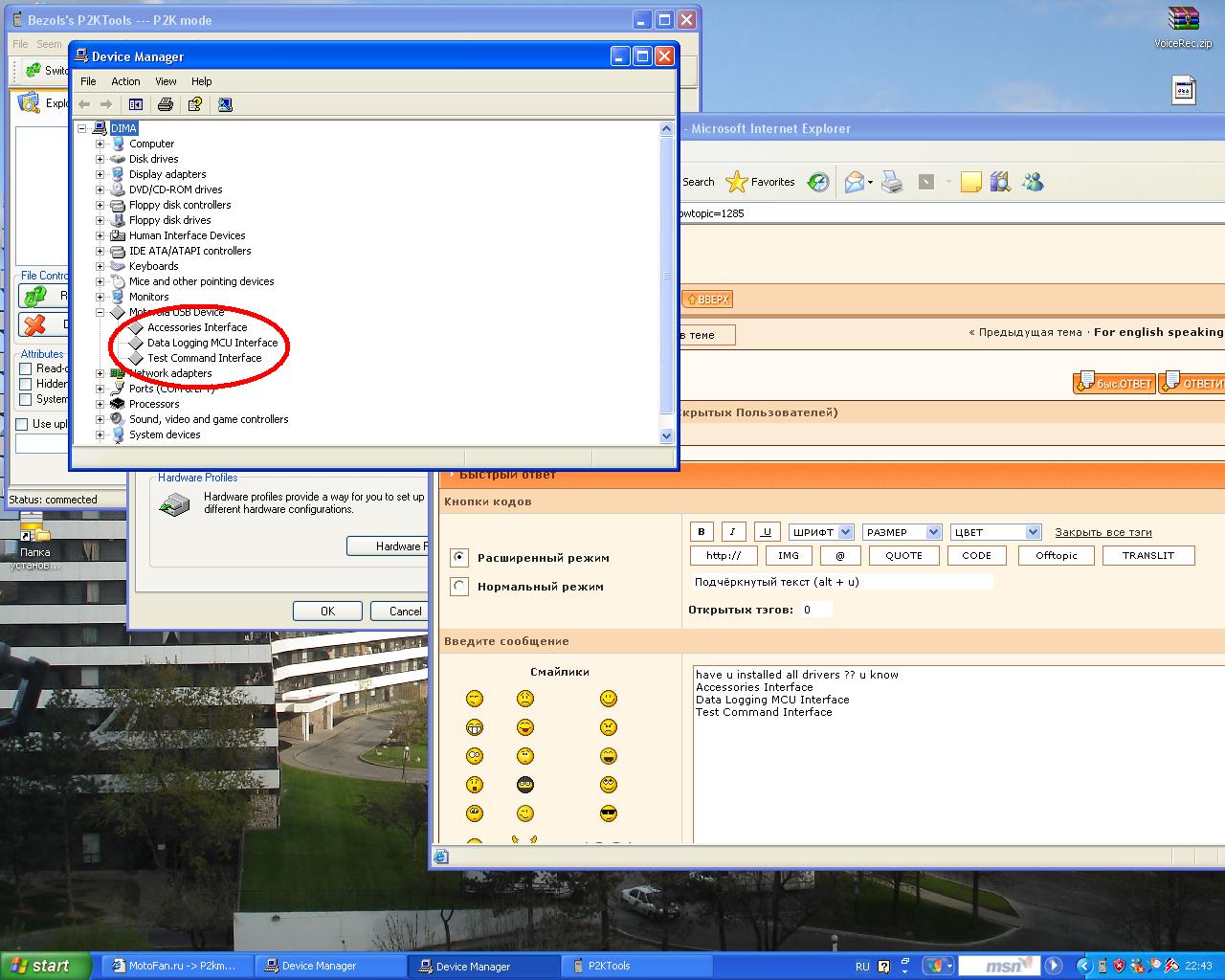Open the РАЗМЕР size dropdown
The image size is (1225, 980).
pyautogui.click(x=902, y=532)
